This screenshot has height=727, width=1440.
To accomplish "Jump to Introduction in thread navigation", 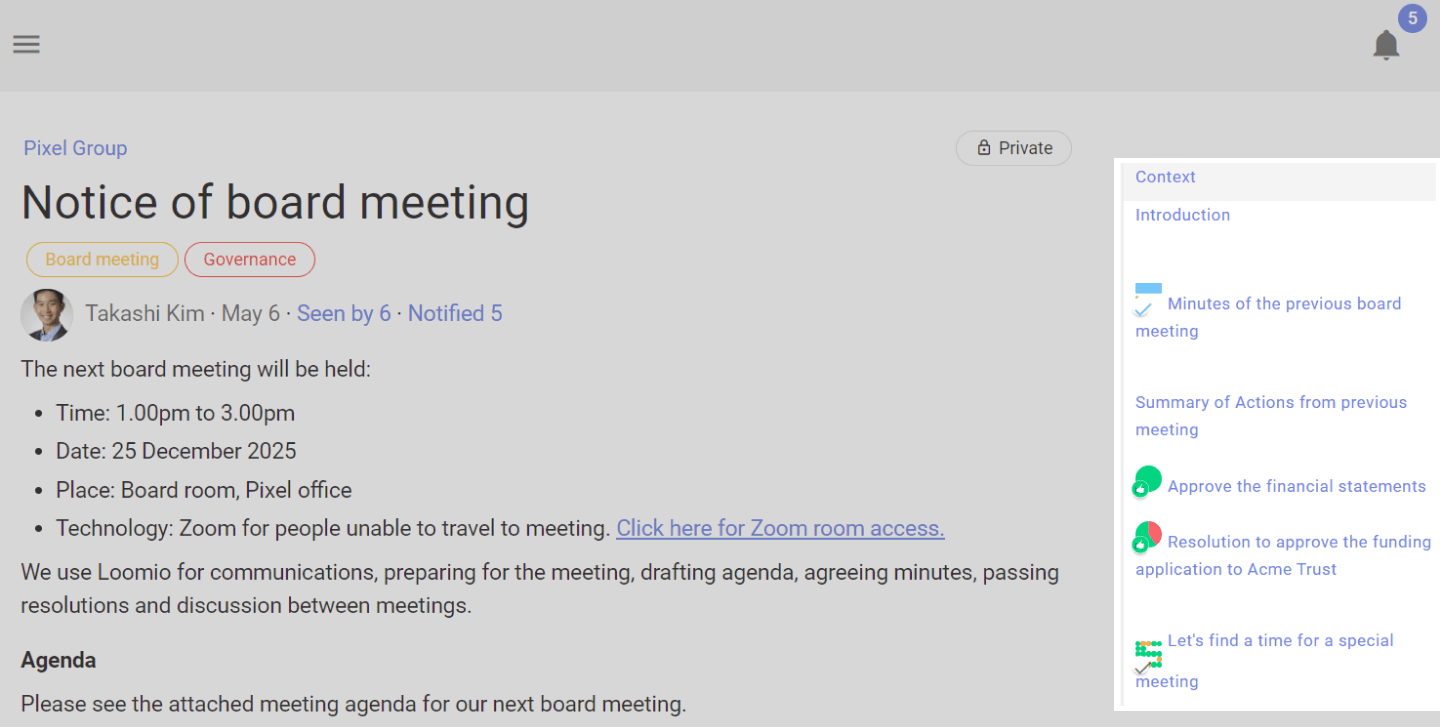I will [x=1182, y=215].
